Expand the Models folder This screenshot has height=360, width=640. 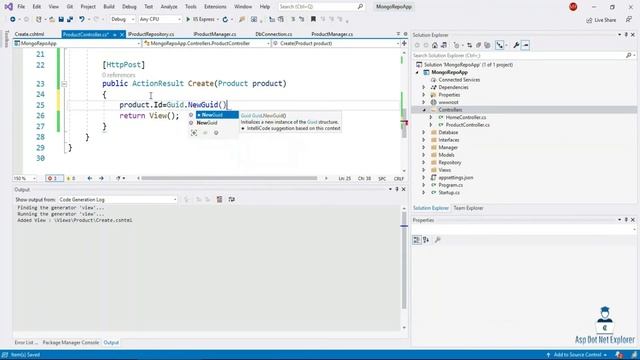(423, 155)
